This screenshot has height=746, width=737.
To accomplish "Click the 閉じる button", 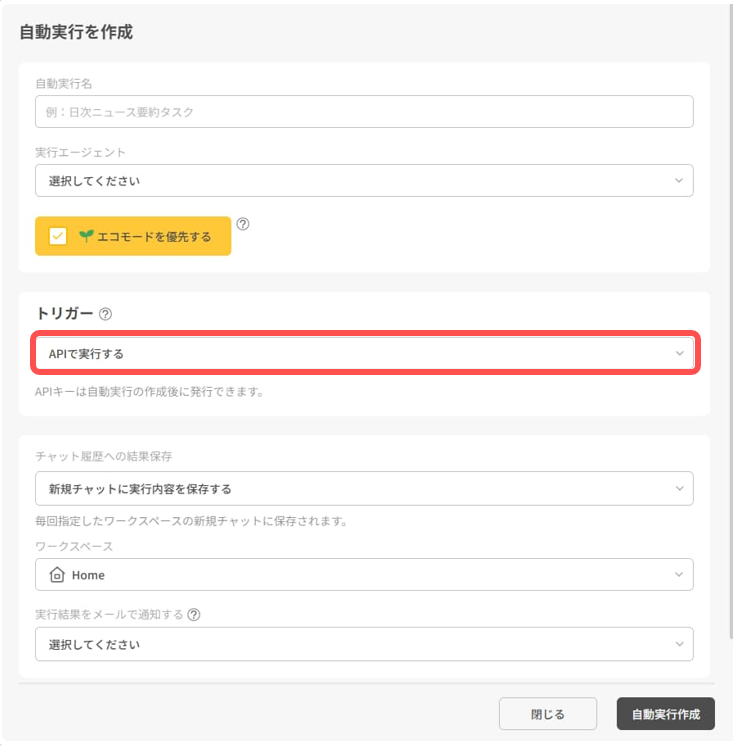I will (x=548, y=714).
